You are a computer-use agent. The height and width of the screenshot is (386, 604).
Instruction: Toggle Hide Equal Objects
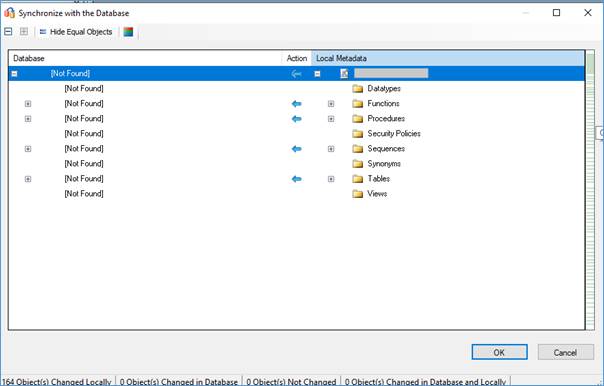coord(76,32)
